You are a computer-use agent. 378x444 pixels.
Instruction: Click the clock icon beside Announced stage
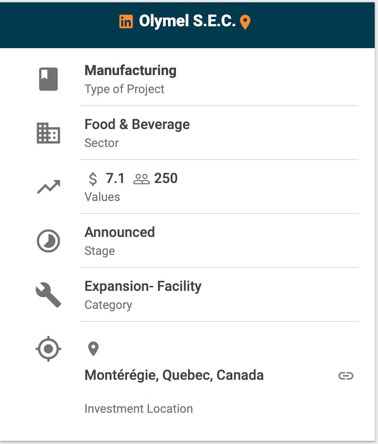point(48,241)
